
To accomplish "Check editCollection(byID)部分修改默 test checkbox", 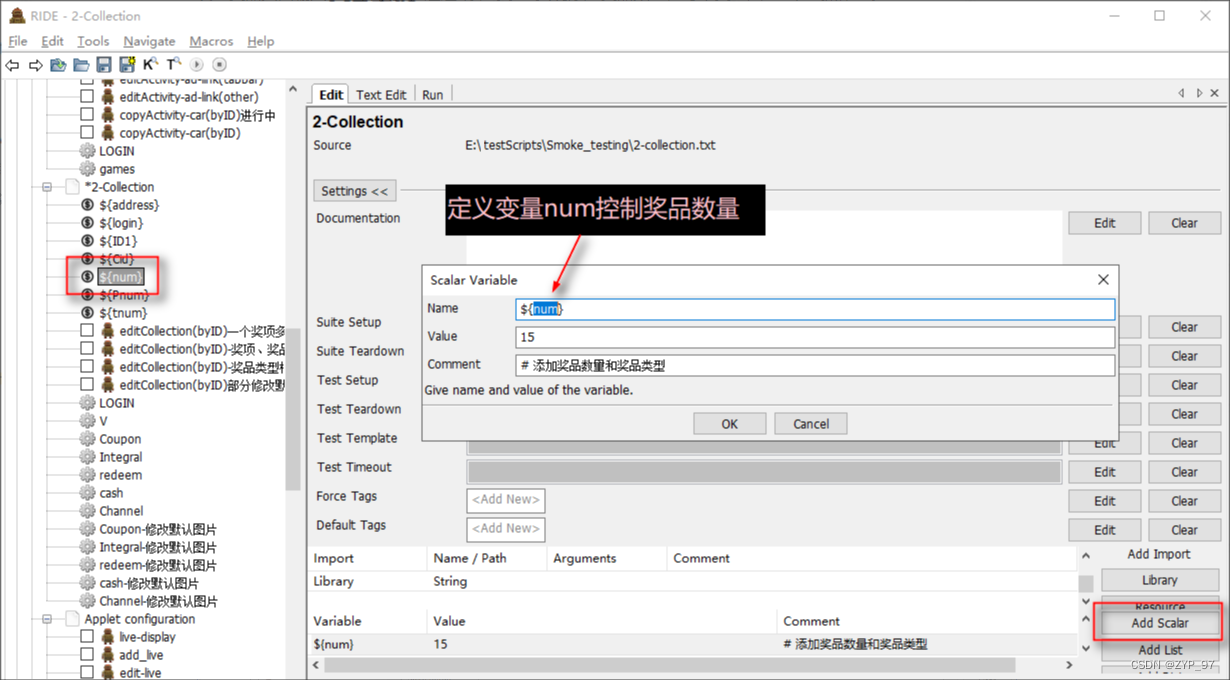I will pyautogui.click(x=87, y=385).
